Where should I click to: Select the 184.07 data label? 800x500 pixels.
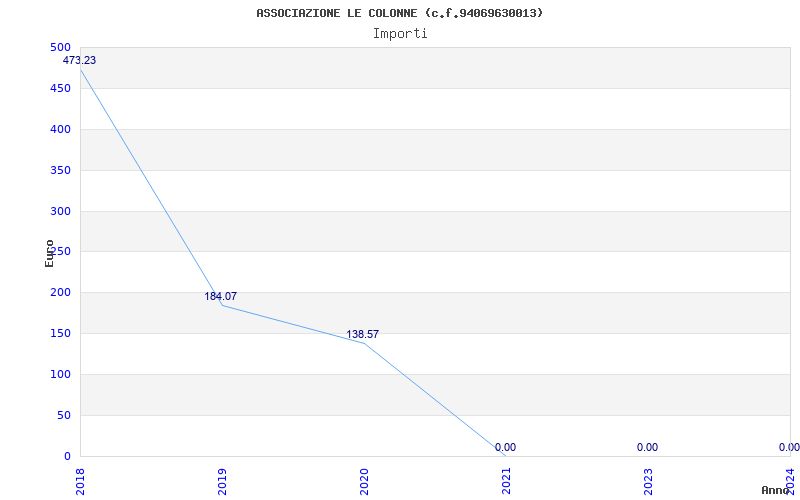[220, 296]
